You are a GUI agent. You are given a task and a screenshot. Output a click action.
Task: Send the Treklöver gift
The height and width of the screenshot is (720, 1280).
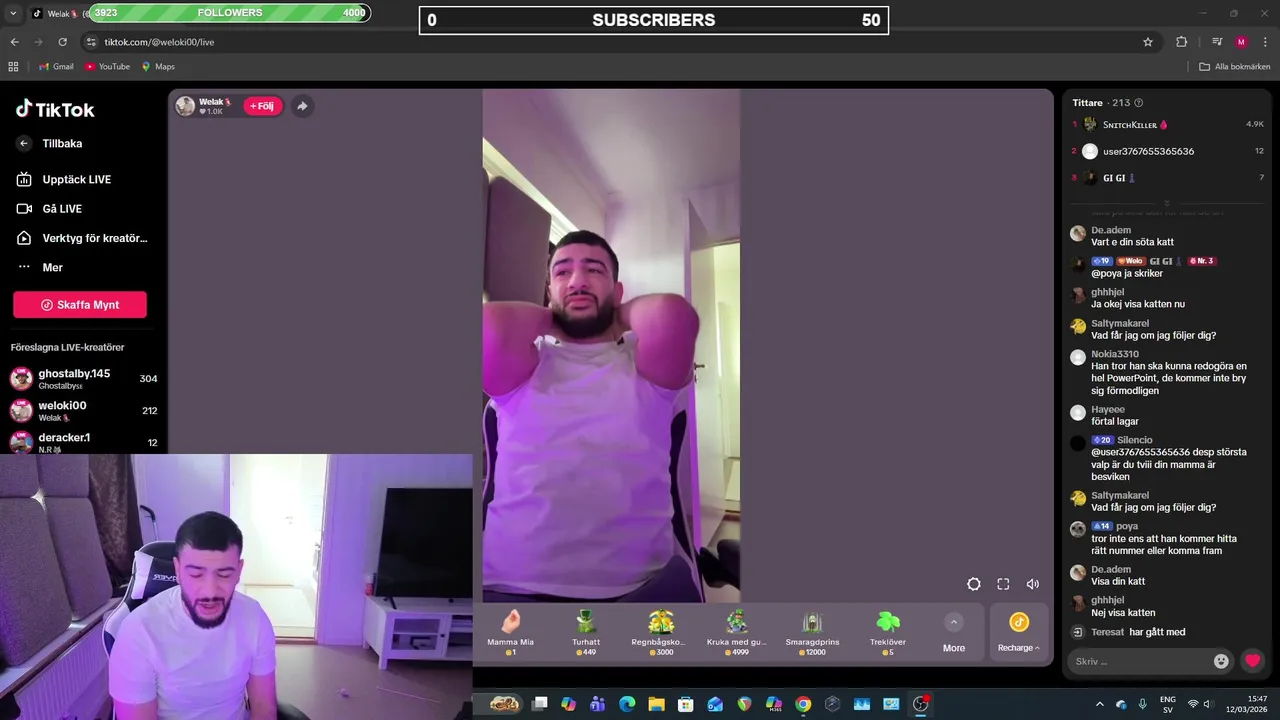888,632
